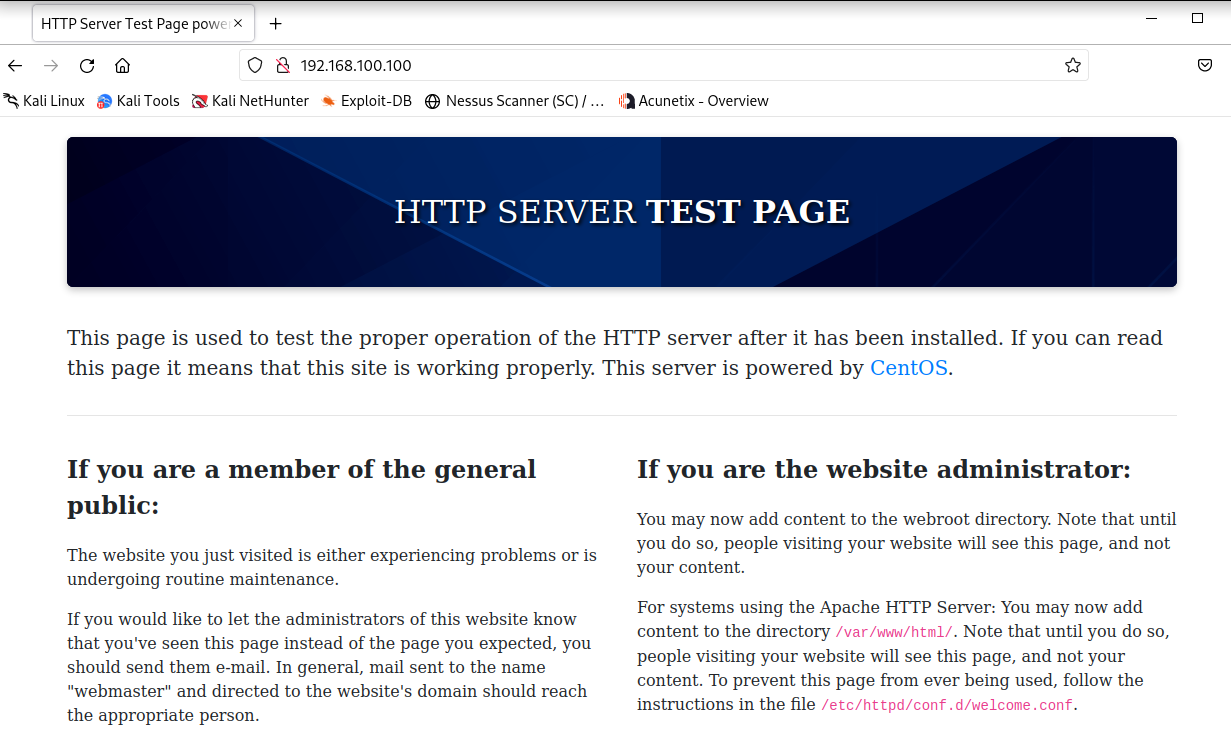Click the Forward arrow navigation button
The width and height of the screenshot is (1231, 732).
pyautogui.click(x=51, y=66)
